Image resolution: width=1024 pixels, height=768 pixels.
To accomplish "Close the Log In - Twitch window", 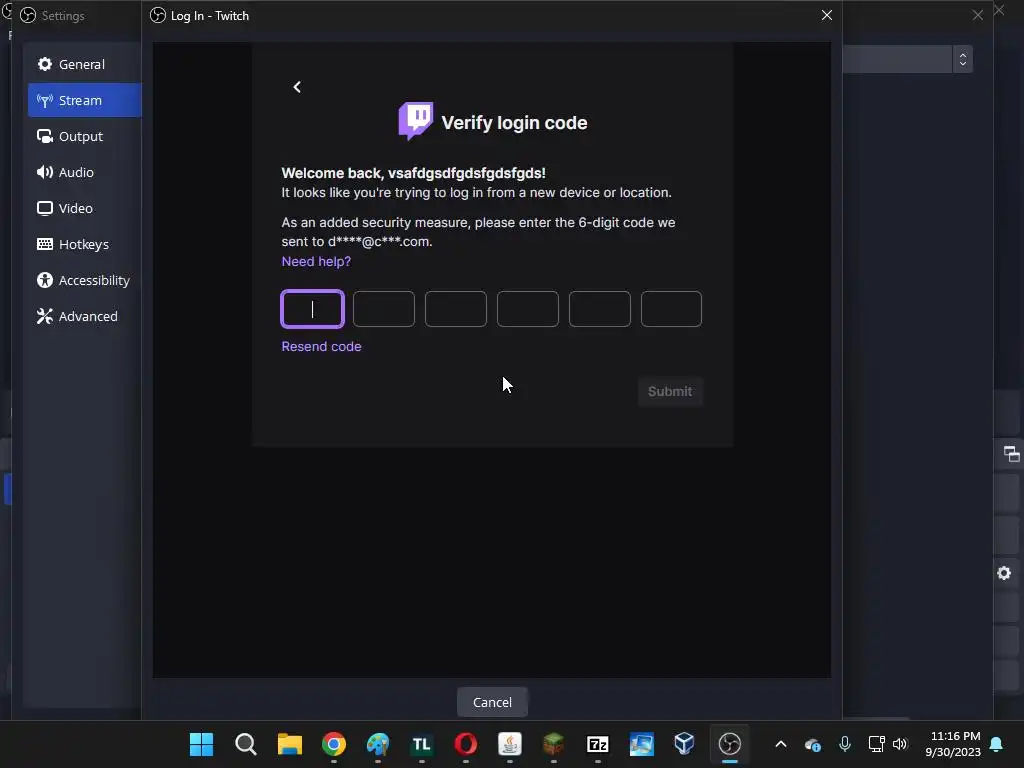I will pos(827,15).
